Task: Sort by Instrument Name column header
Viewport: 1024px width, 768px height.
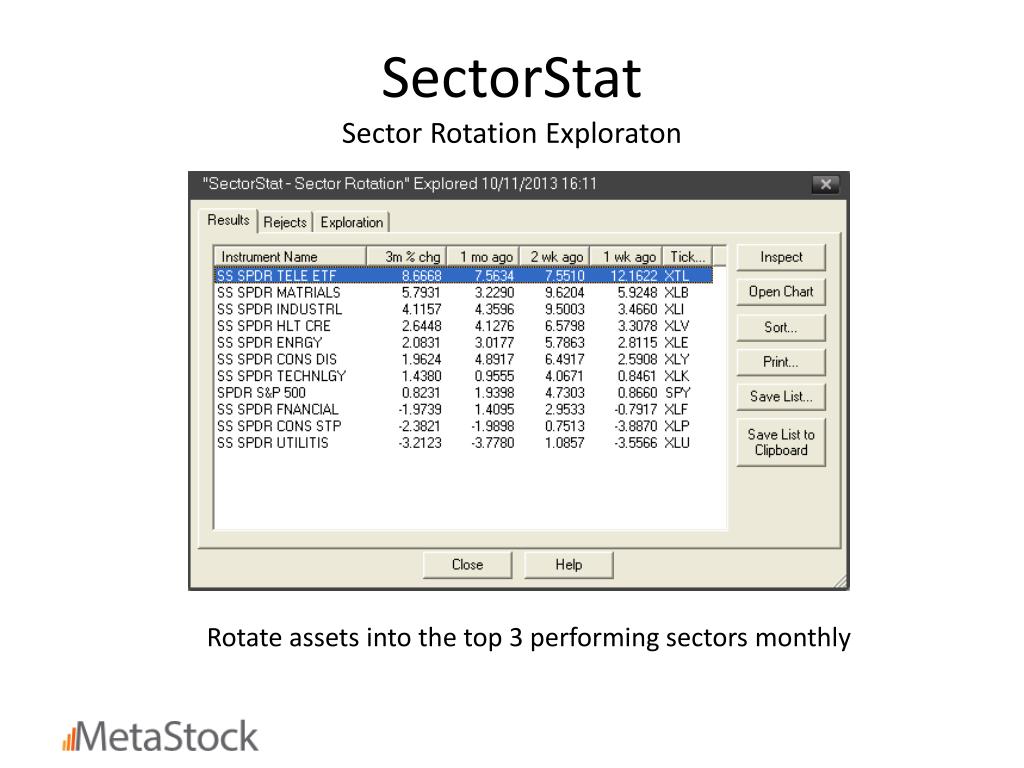Action: coord(291,257)
